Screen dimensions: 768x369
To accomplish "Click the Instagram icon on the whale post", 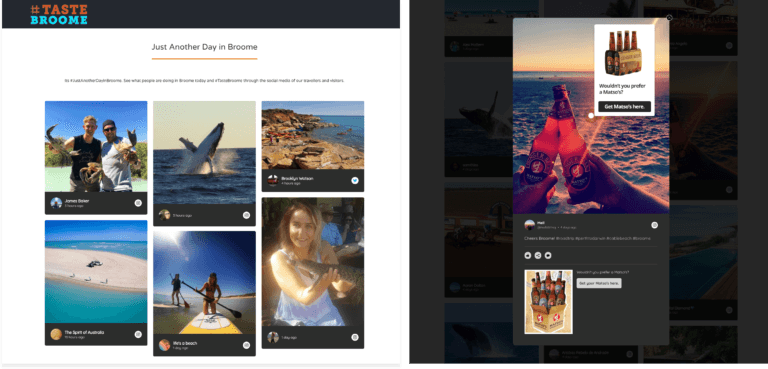I will pos(246,215).
